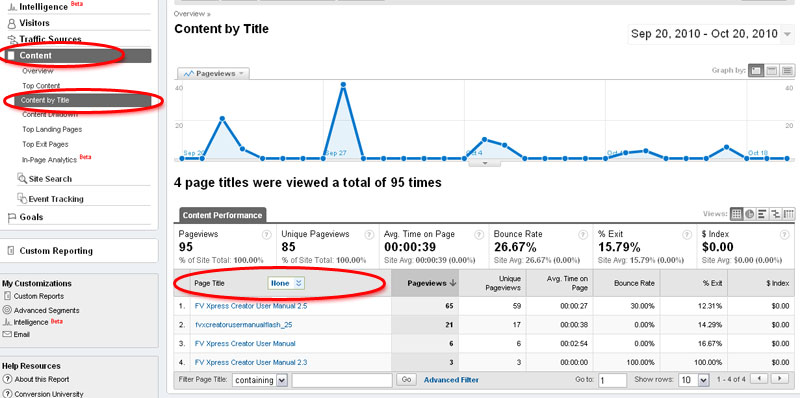Click the help icon beside Pageviews metric

coord(266,235)
